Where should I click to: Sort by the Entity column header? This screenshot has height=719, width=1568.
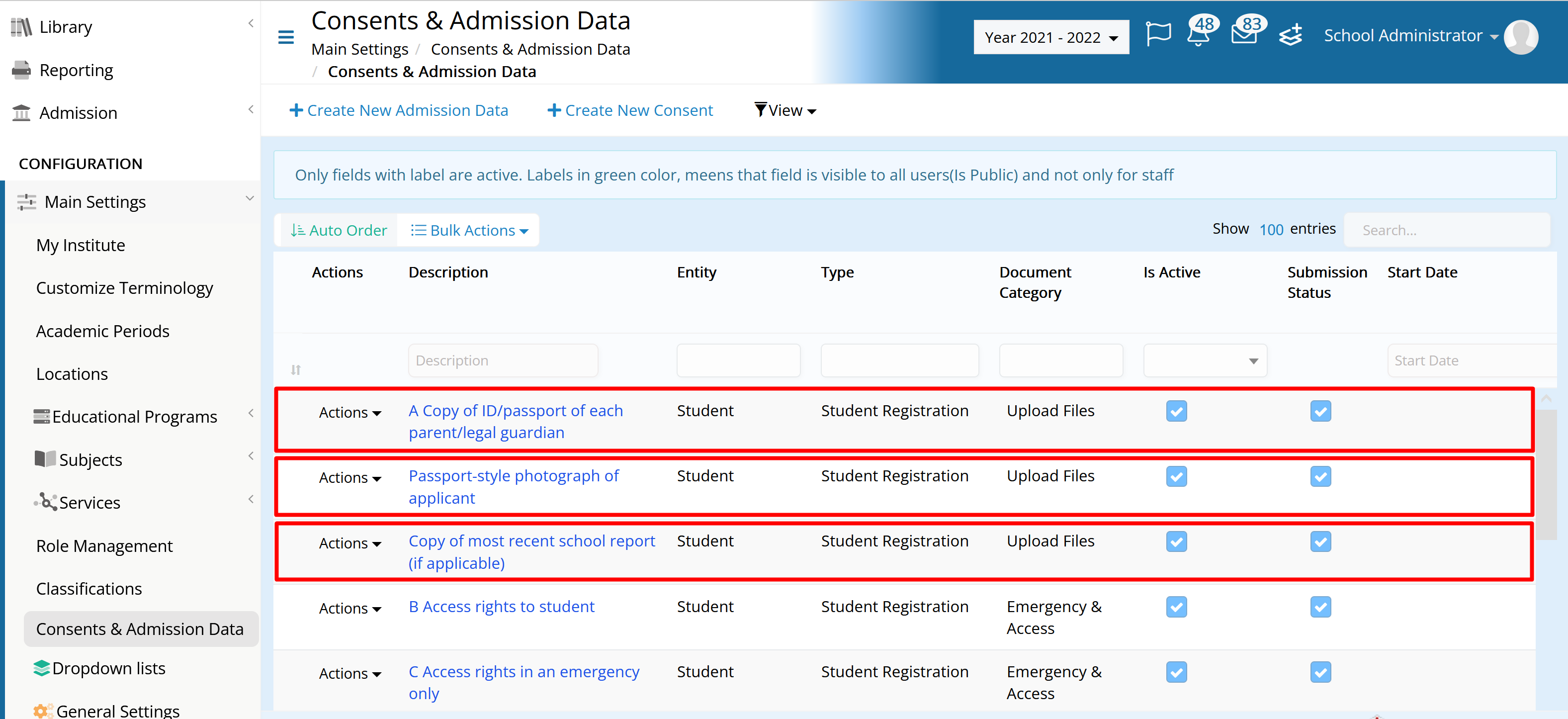click(x=697, y=272)
